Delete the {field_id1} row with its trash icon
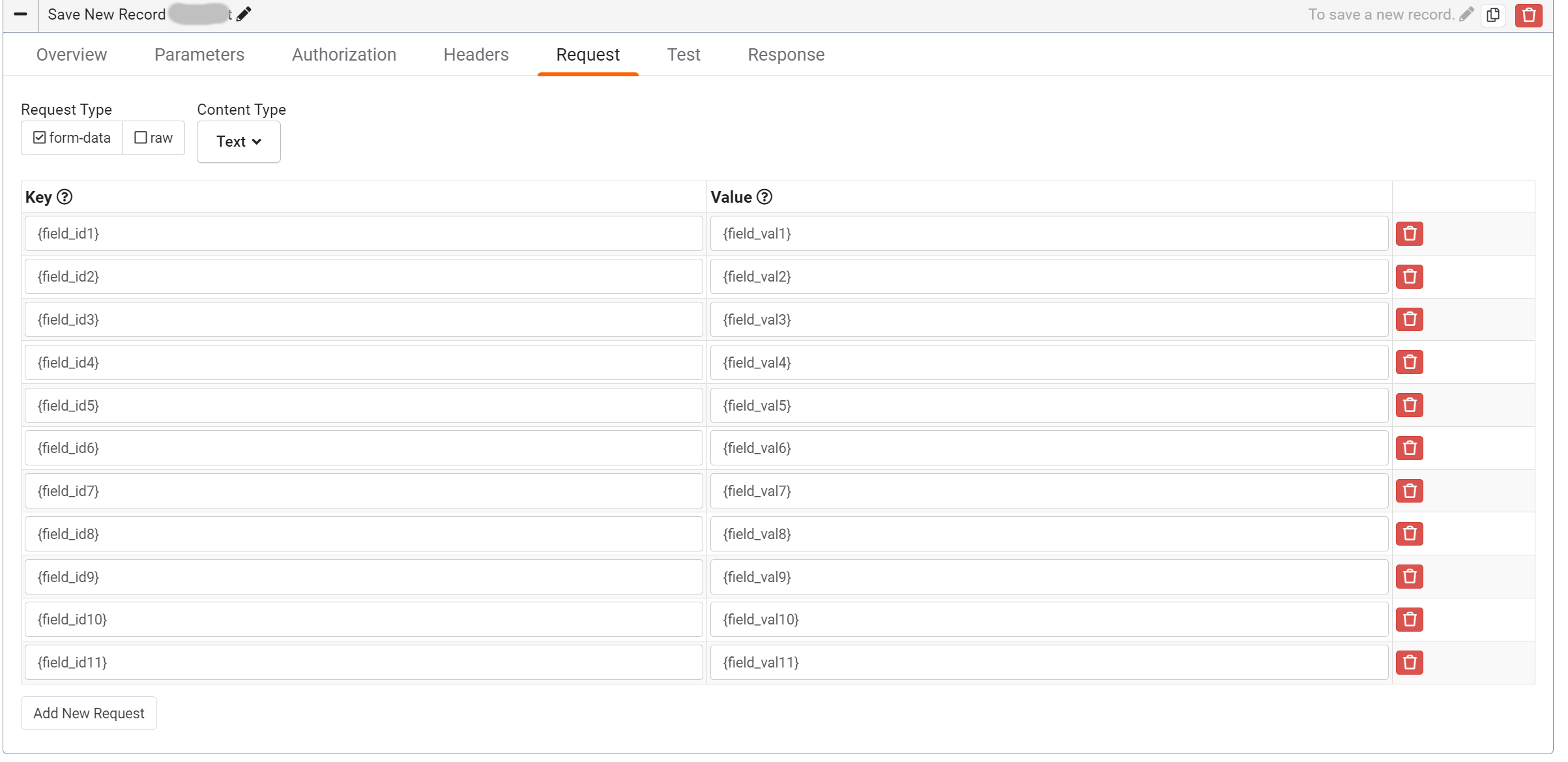 coord(1409,233)
